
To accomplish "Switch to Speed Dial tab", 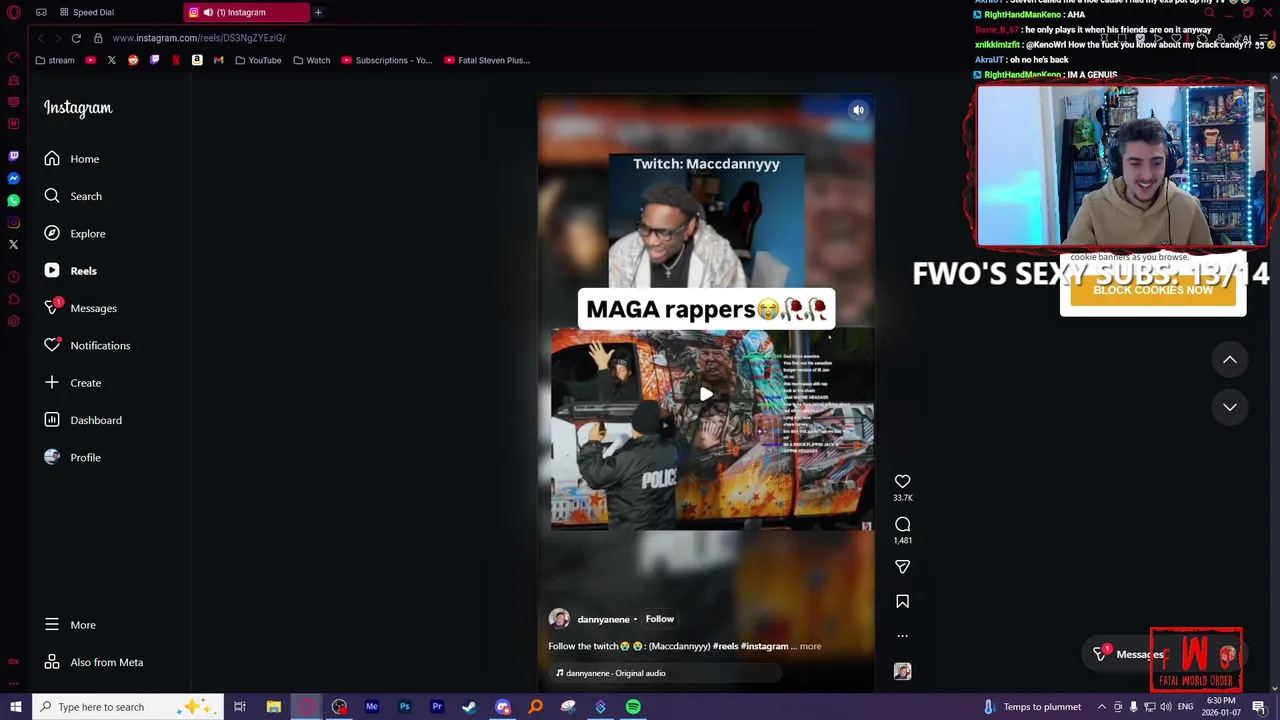I will point(87,12).
